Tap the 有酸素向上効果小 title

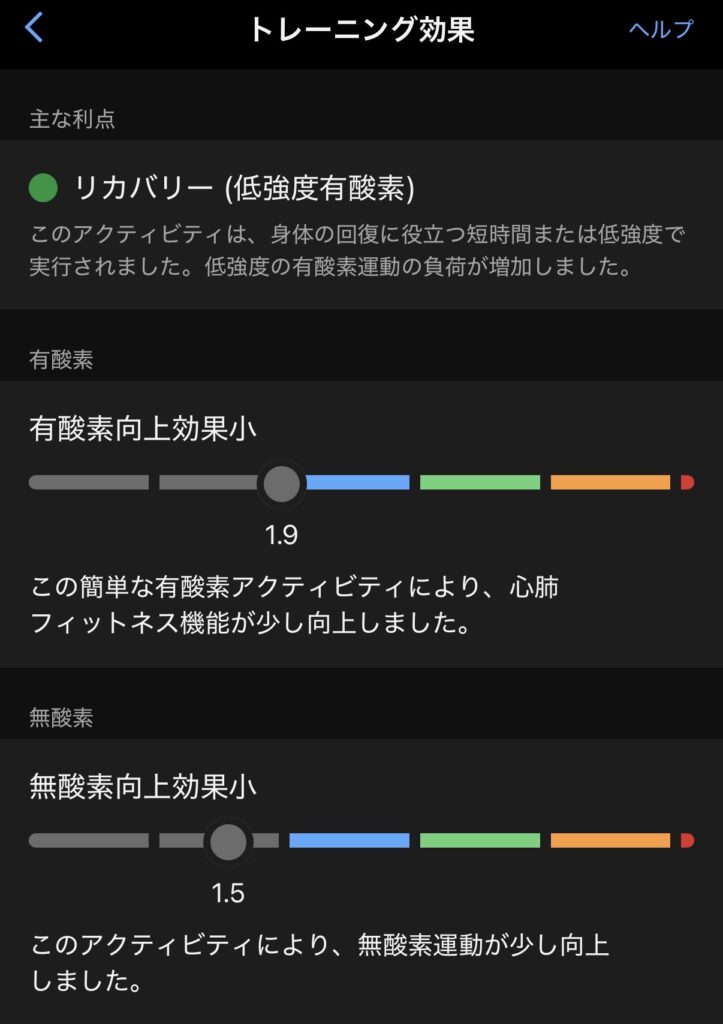click(143, 429)
